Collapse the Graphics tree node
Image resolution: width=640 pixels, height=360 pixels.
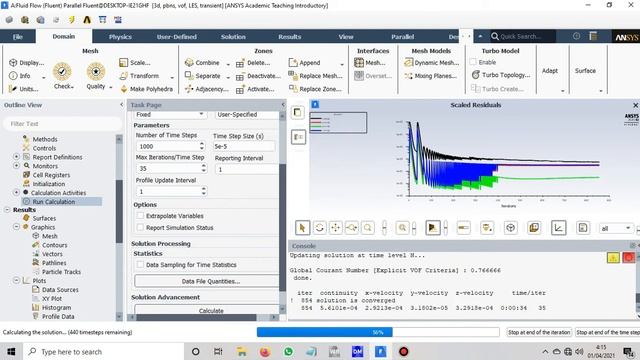(16, 227)
